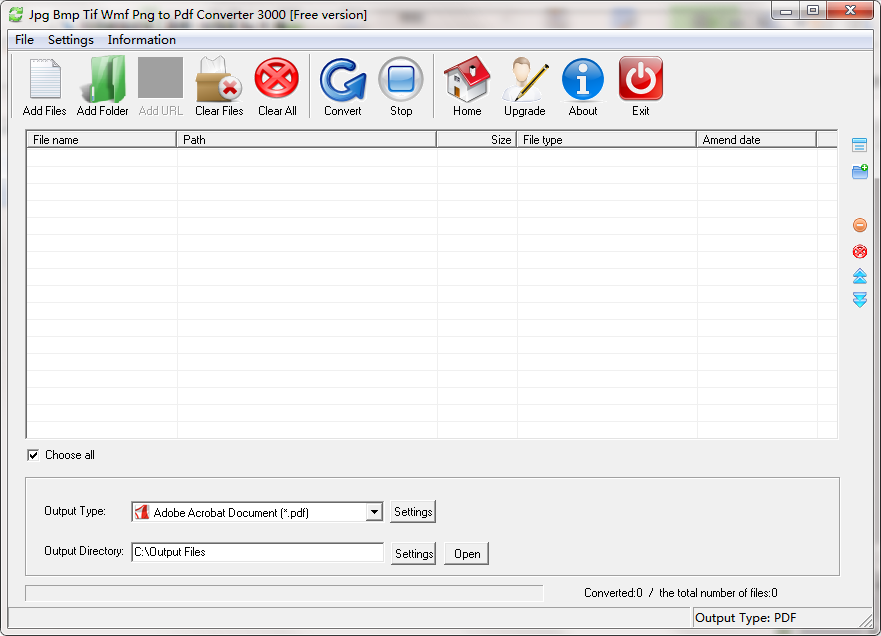Click the blue double-down arrow move icon
The height and width of the screenshot is (636, 881).
859,300
